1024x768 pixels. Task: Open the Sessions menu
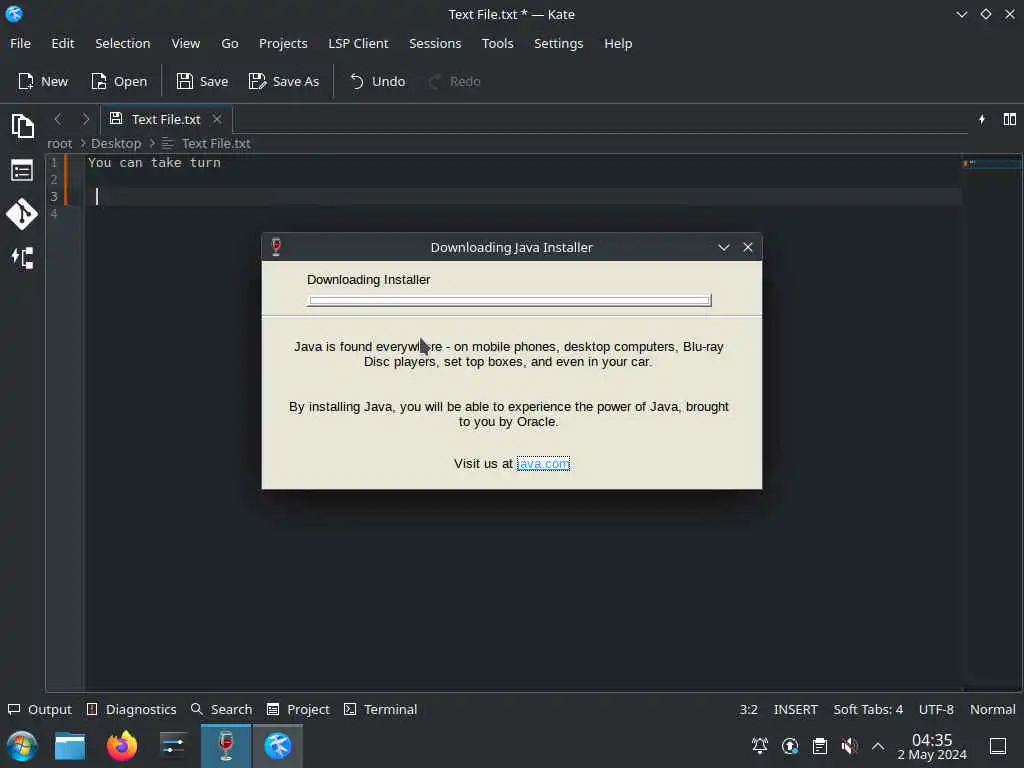point(435,43)
